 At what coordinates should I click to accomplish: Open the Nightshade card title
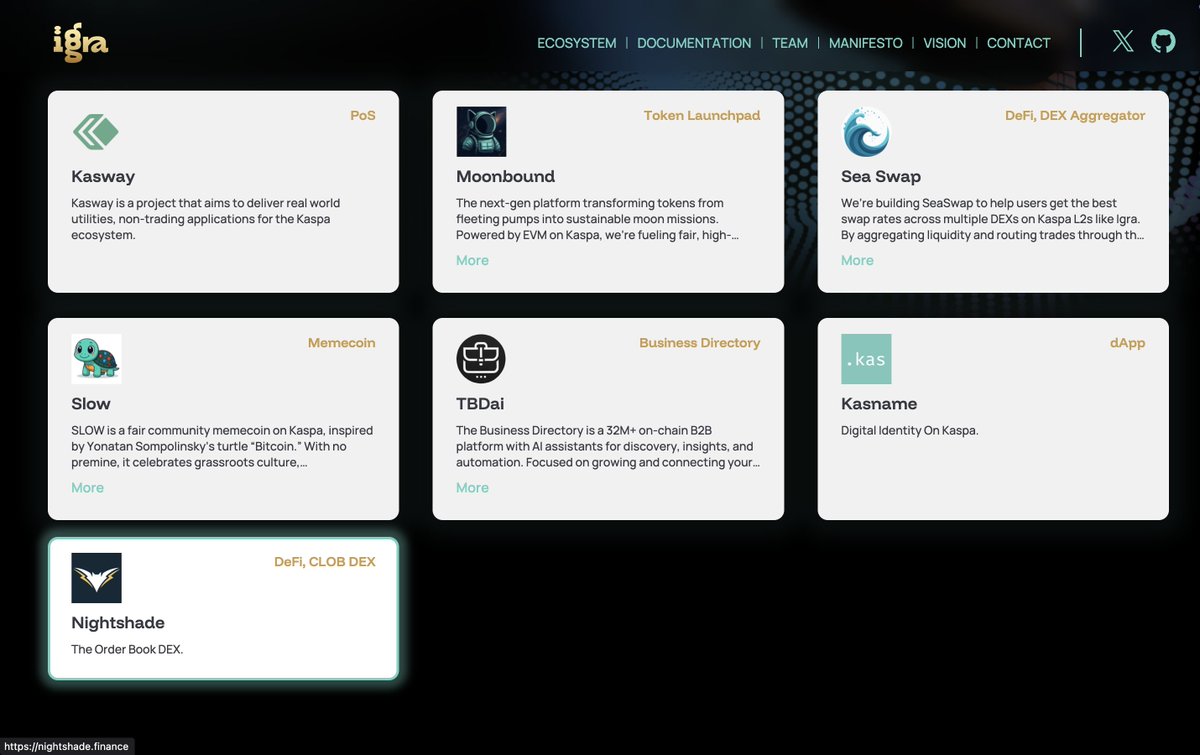pos(118,623)
